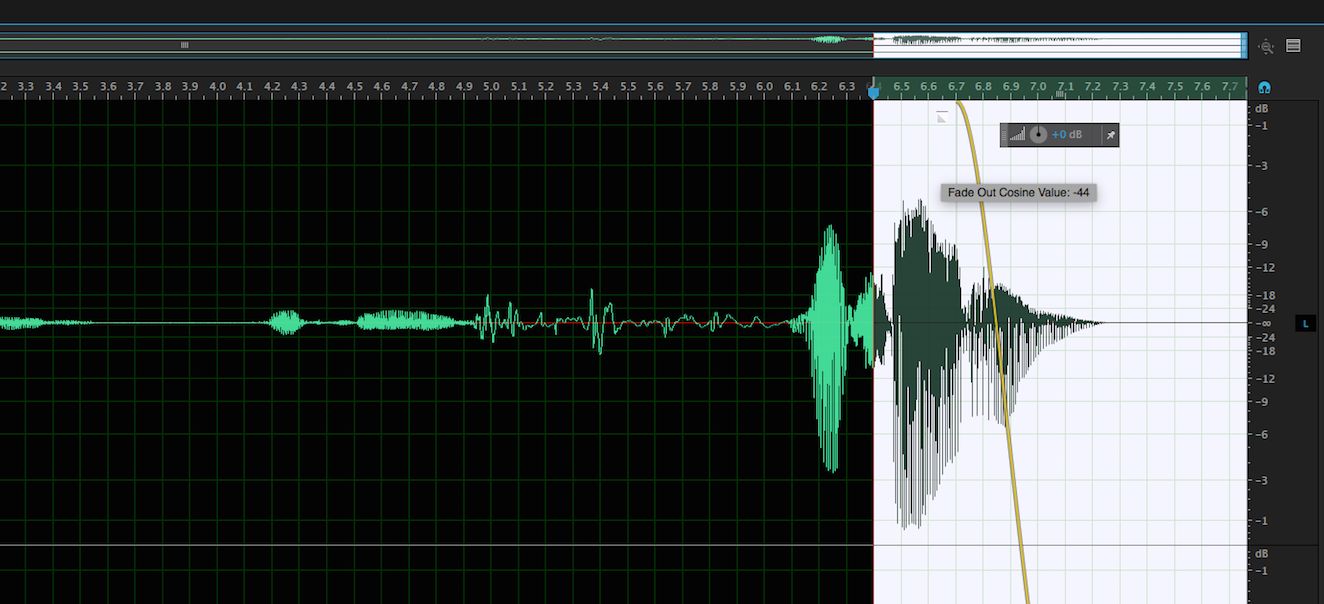Click the blue headphones monitoring icon

coord(1263,87)
